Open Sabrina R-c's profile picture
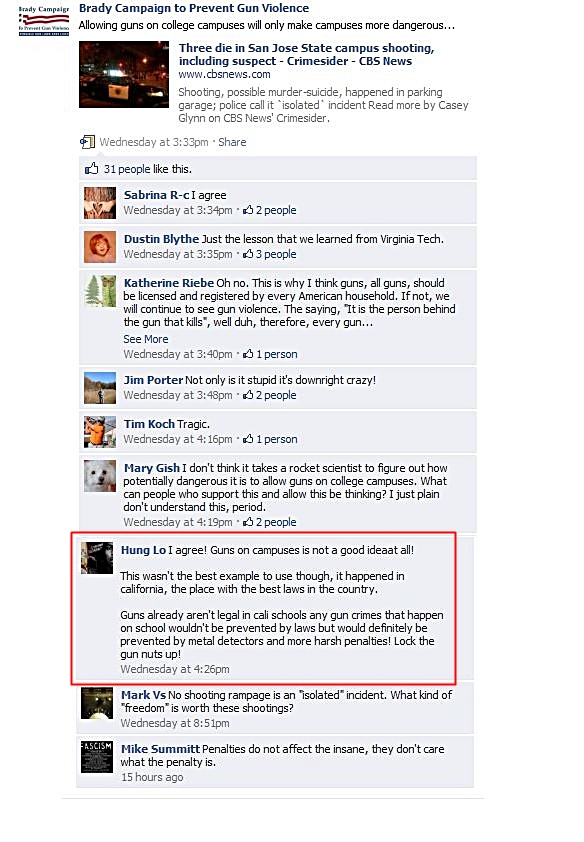The height and width of the screenshot is (842, 584). click(100, 202)
